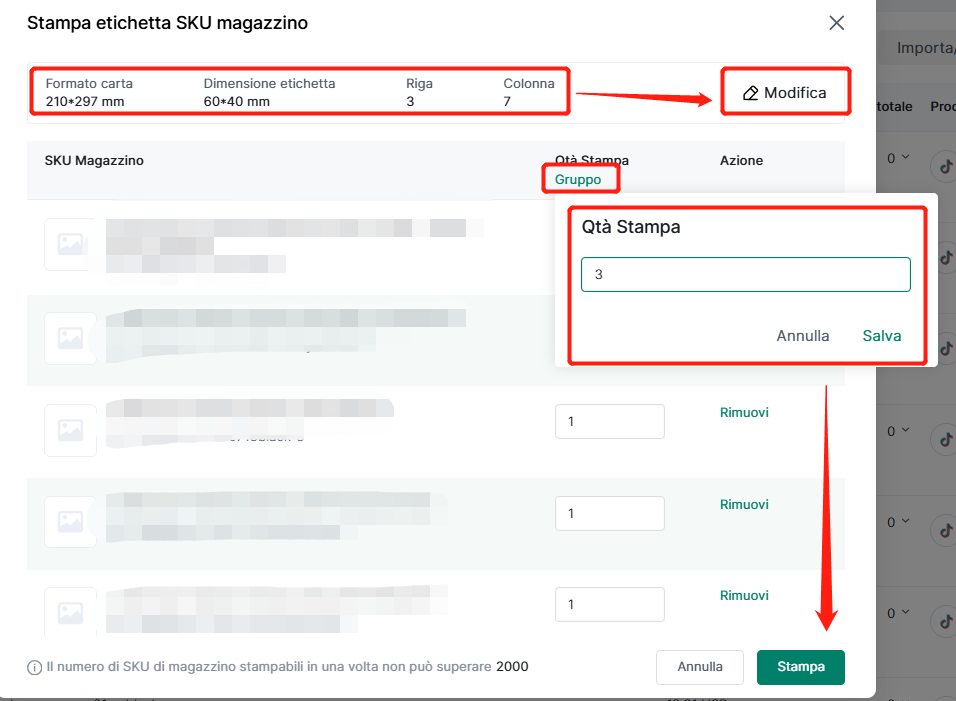Click the second SKU row image placeholder

pos(70,338)
